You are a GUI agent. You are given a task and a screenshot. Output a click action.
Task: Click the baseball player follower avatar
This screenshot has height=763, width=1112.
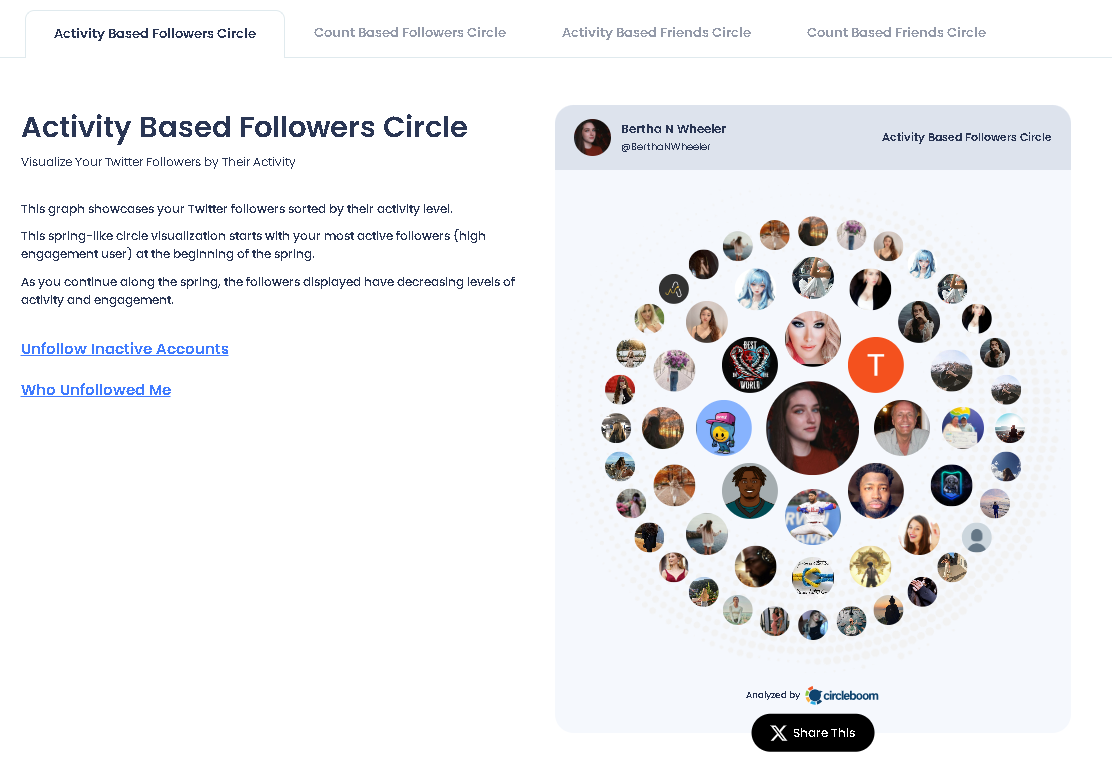click(812, 517)
